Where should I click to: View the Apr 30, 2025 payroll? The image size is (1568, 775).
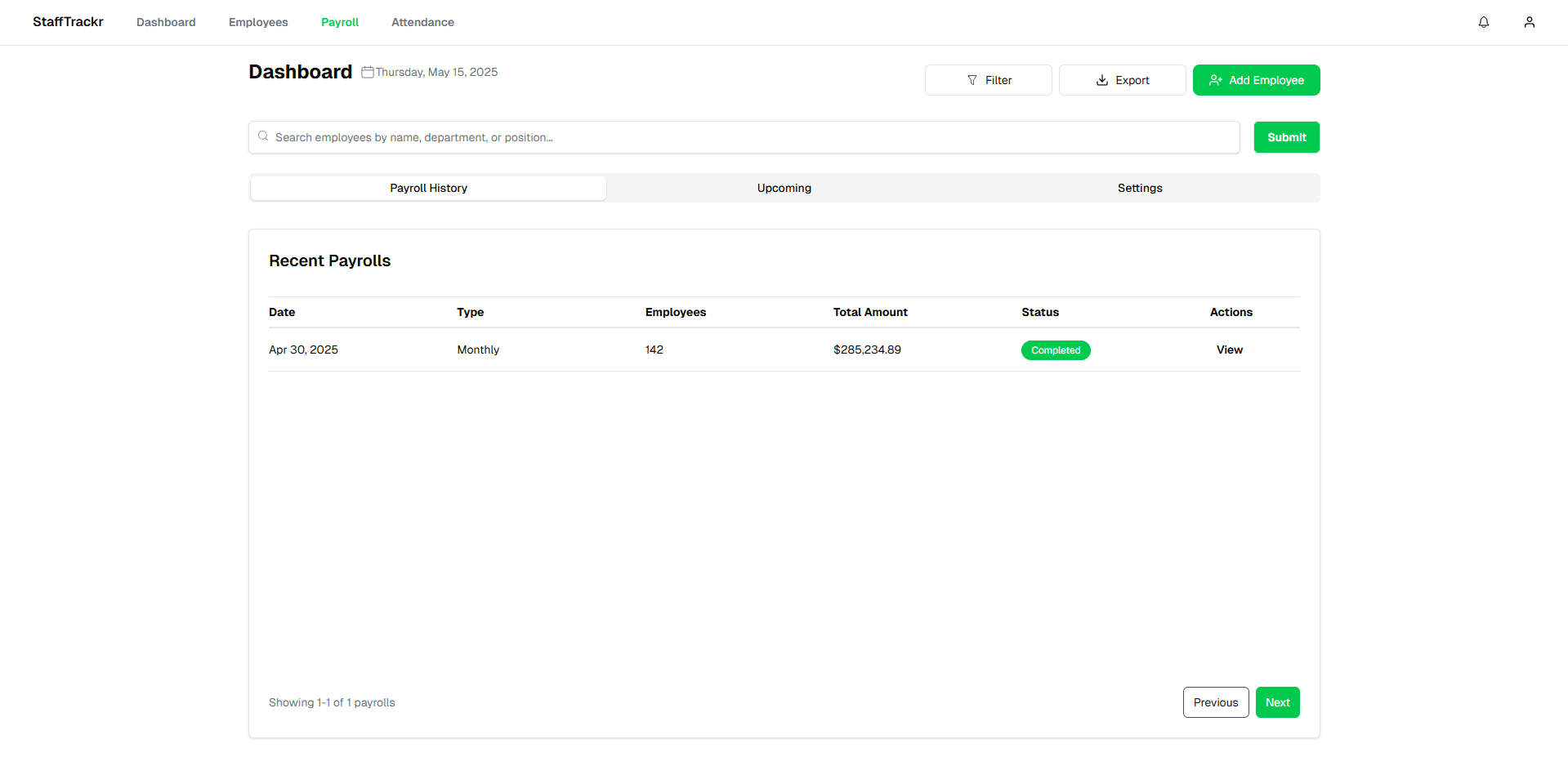point(1229,350)
